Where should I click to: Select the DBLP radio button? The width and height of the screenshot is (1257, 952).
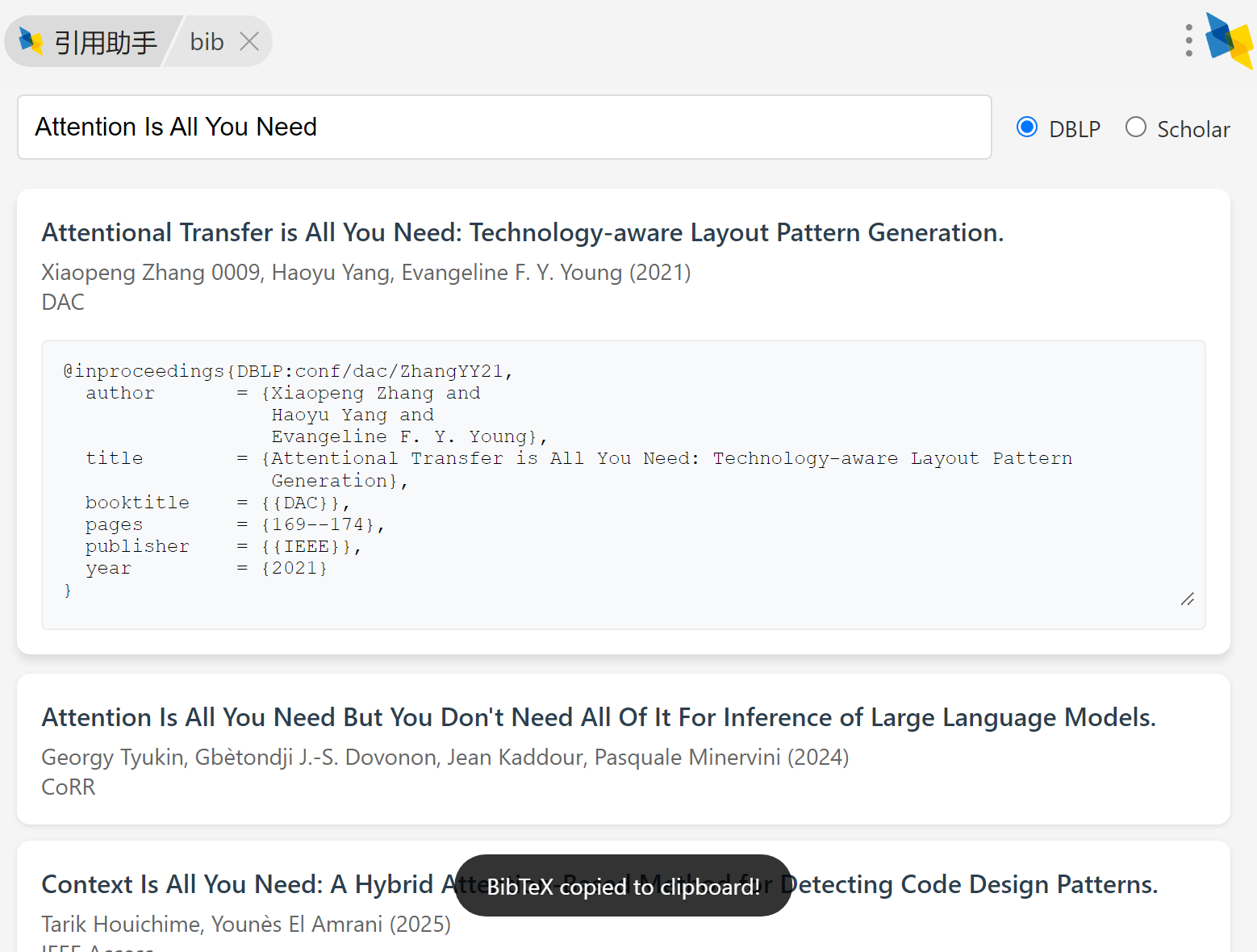[1026, 127]
